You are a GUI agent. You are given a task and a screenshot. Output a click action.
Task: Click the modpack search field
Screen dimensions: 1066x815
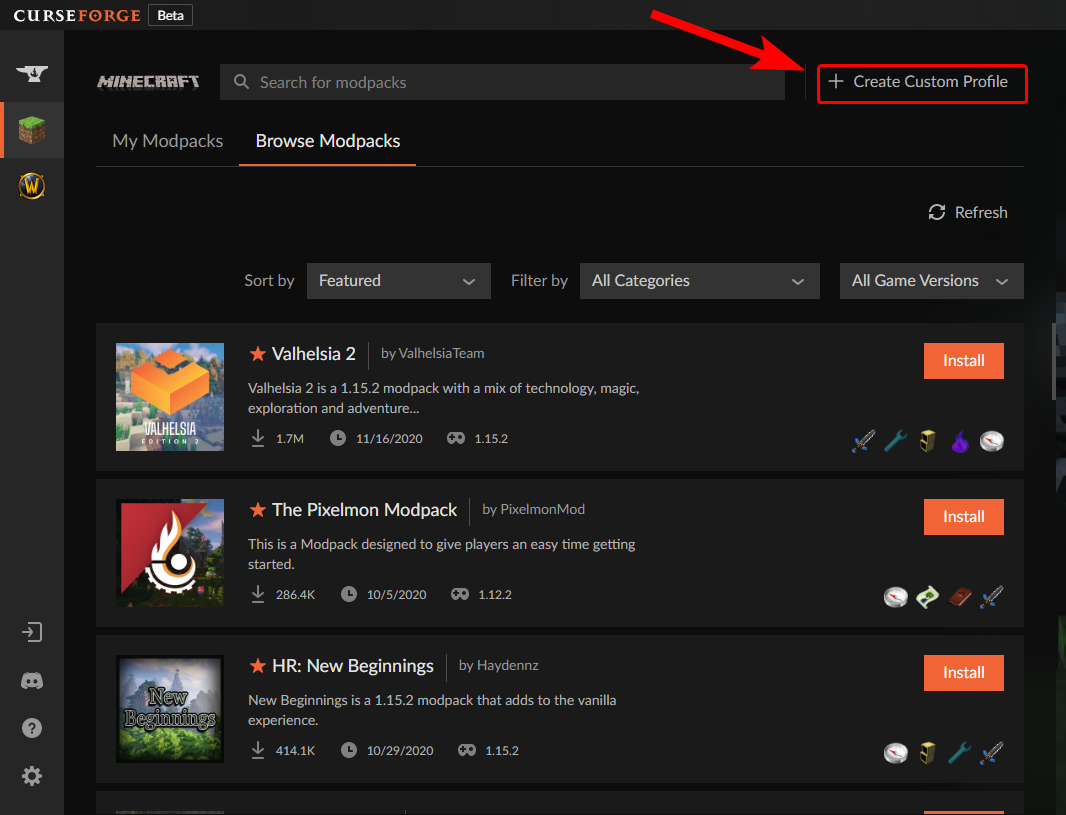click(x=502, y=81)
